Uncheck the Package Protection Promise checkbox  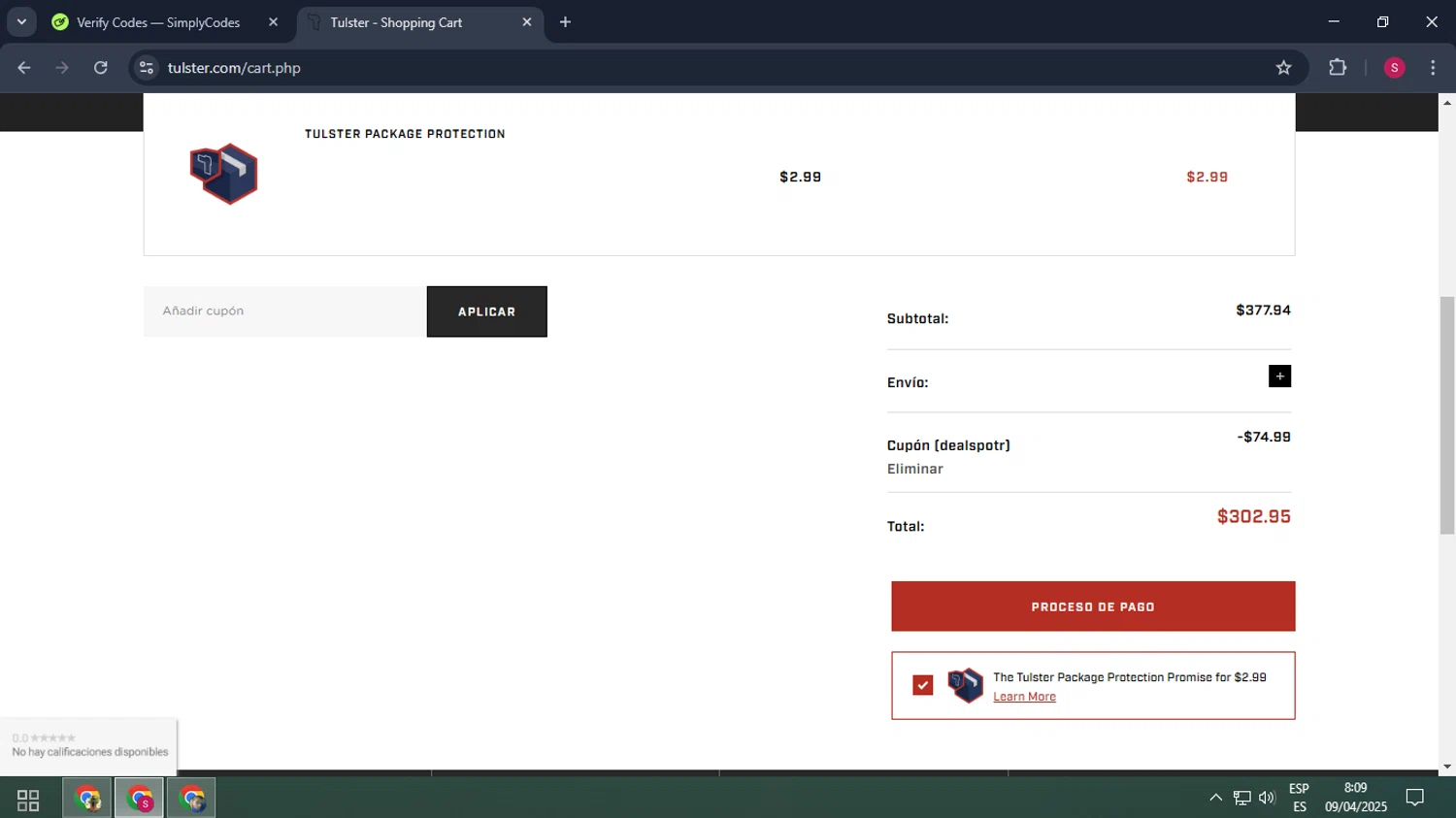(923, 686)
